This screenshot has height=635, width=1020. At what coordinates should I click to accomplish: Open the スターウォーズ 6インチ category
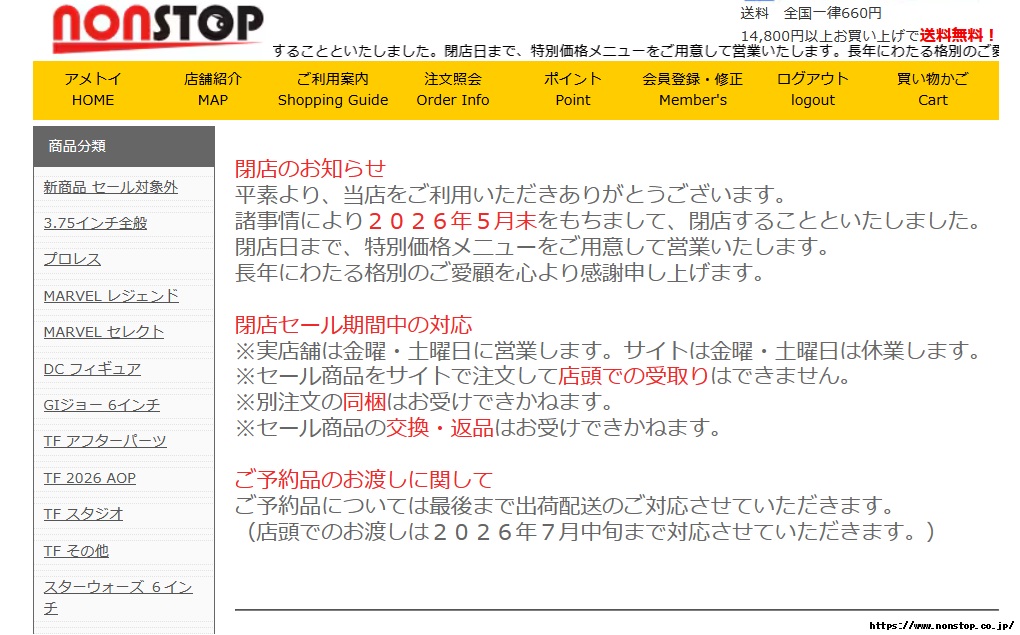pos(118,597)
